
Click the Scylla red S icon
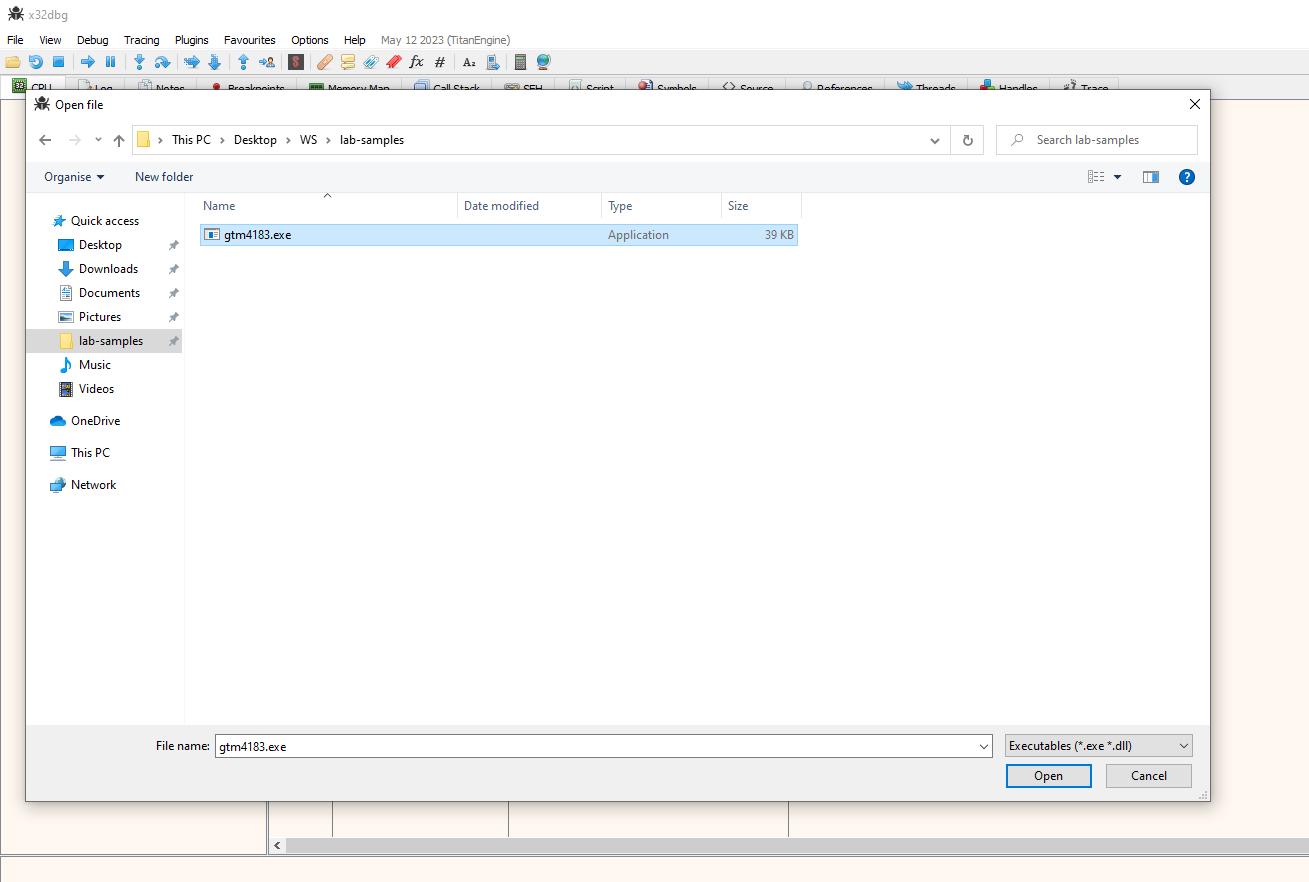tap(295, 62)
